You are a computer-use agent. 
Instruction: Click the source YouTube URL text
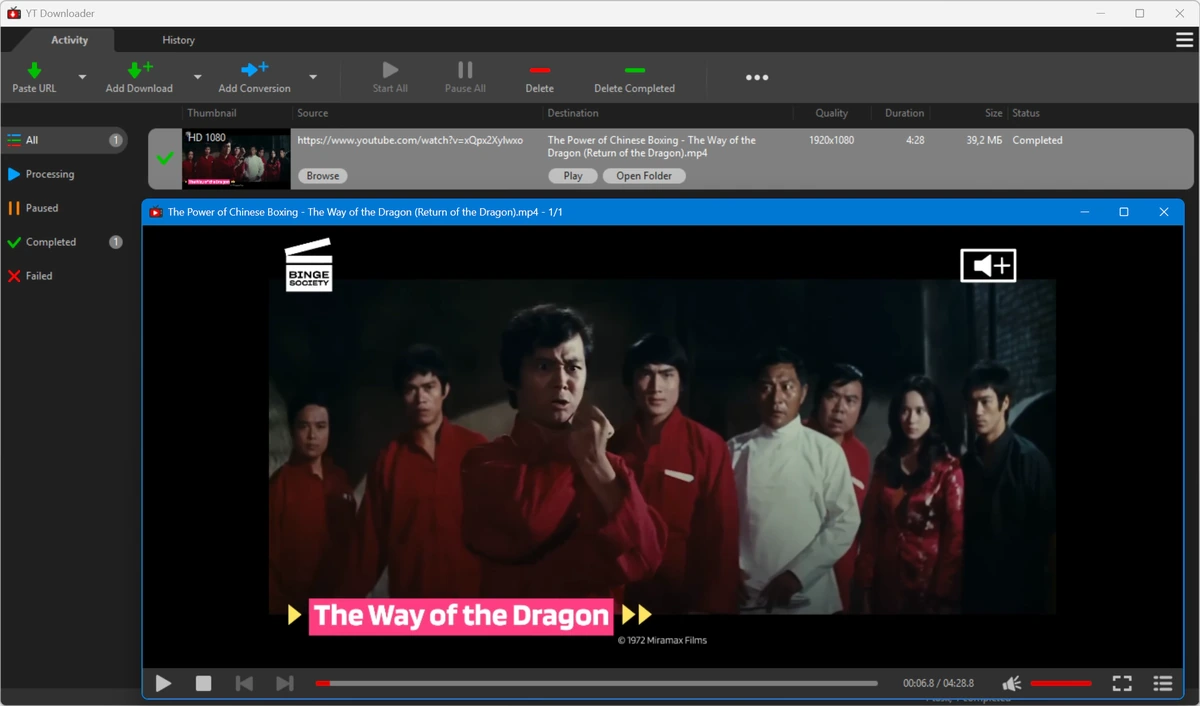click(410, 140)
